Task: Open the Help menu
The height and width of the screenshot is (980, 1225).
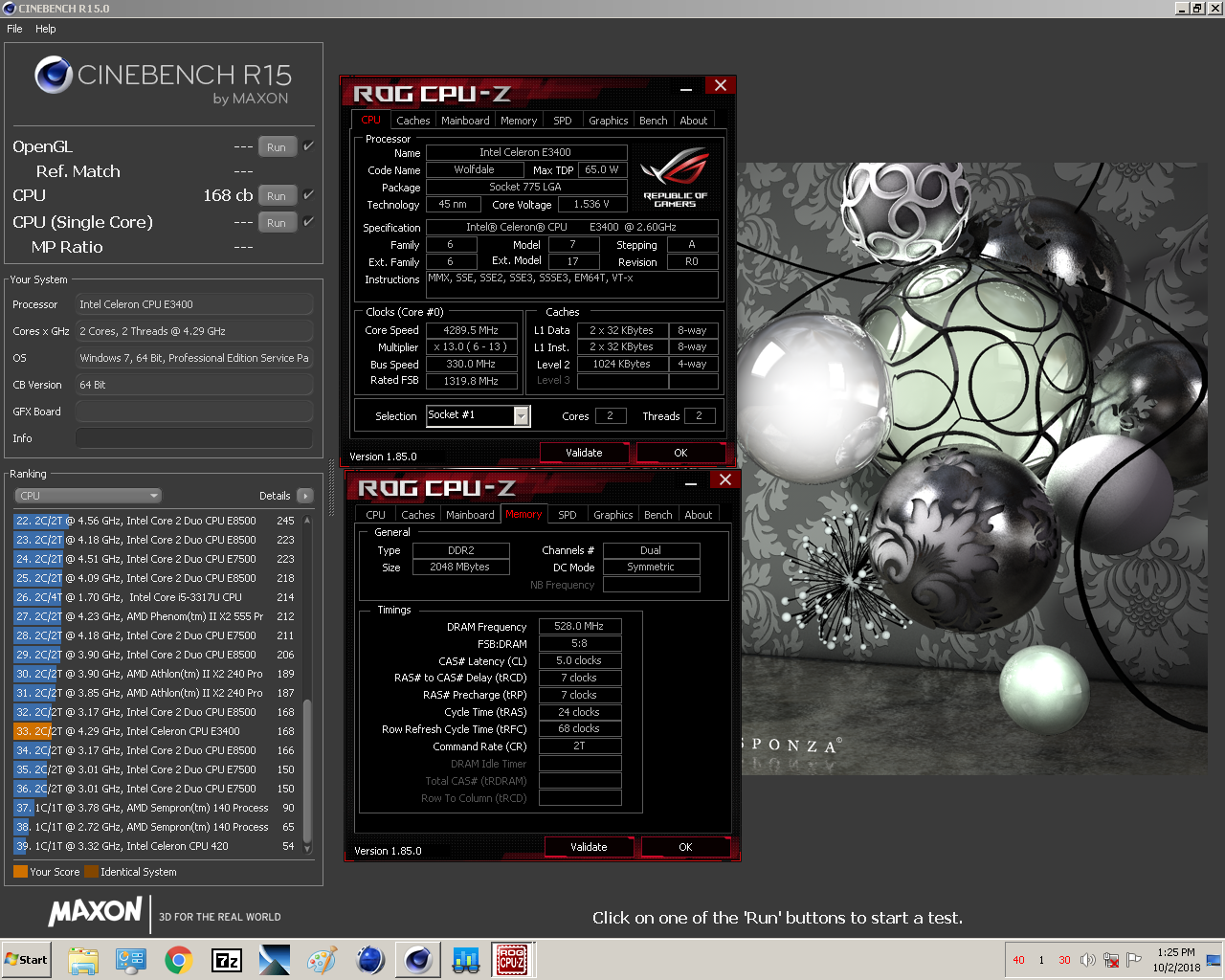Action: pos(46,29)
